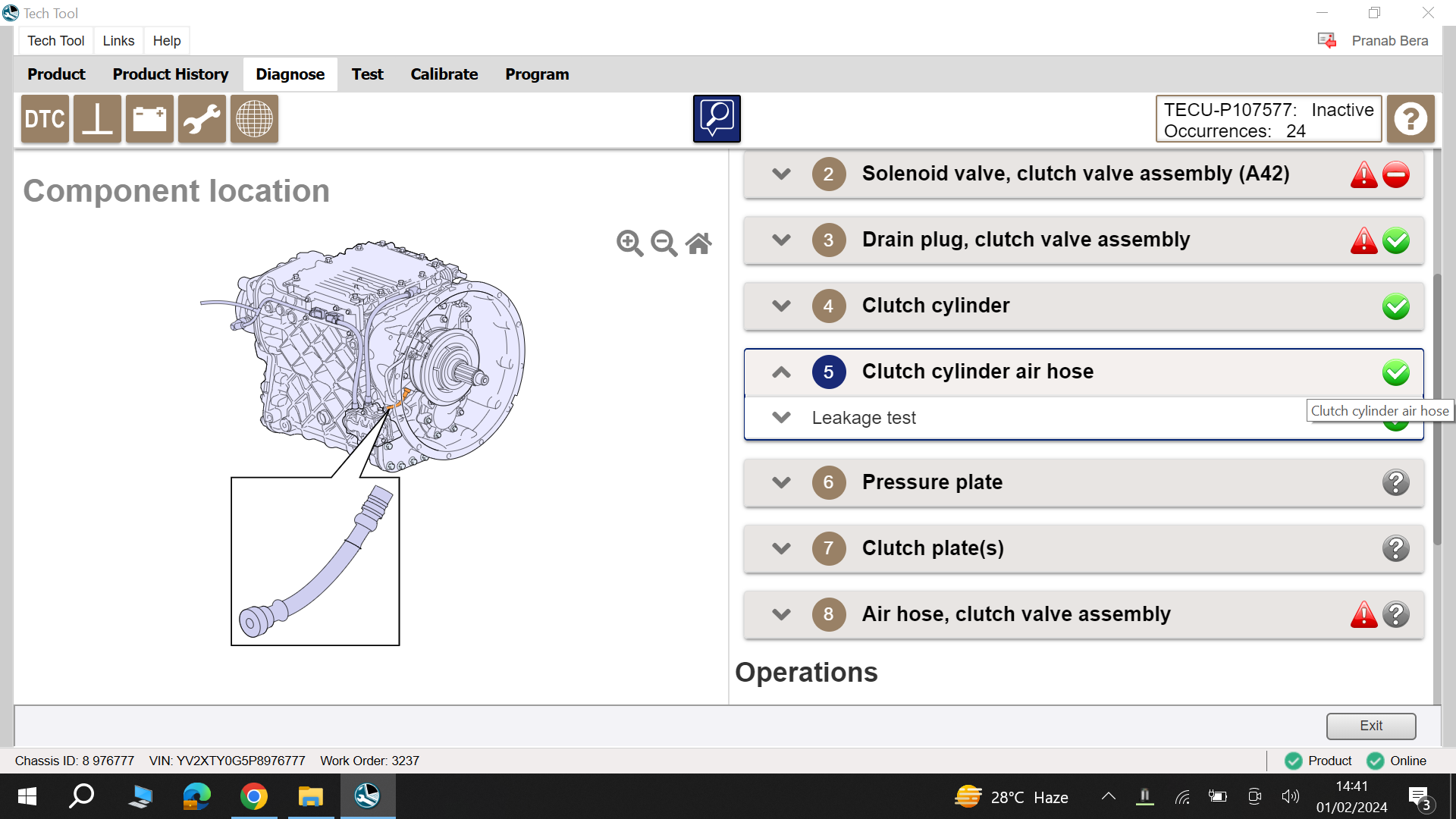Image resolution: width=1456 pixels, height=819 pixels.
Task: Expand Solenoid valve, clutch valve assembly (A42)
Action: [781, 174]
